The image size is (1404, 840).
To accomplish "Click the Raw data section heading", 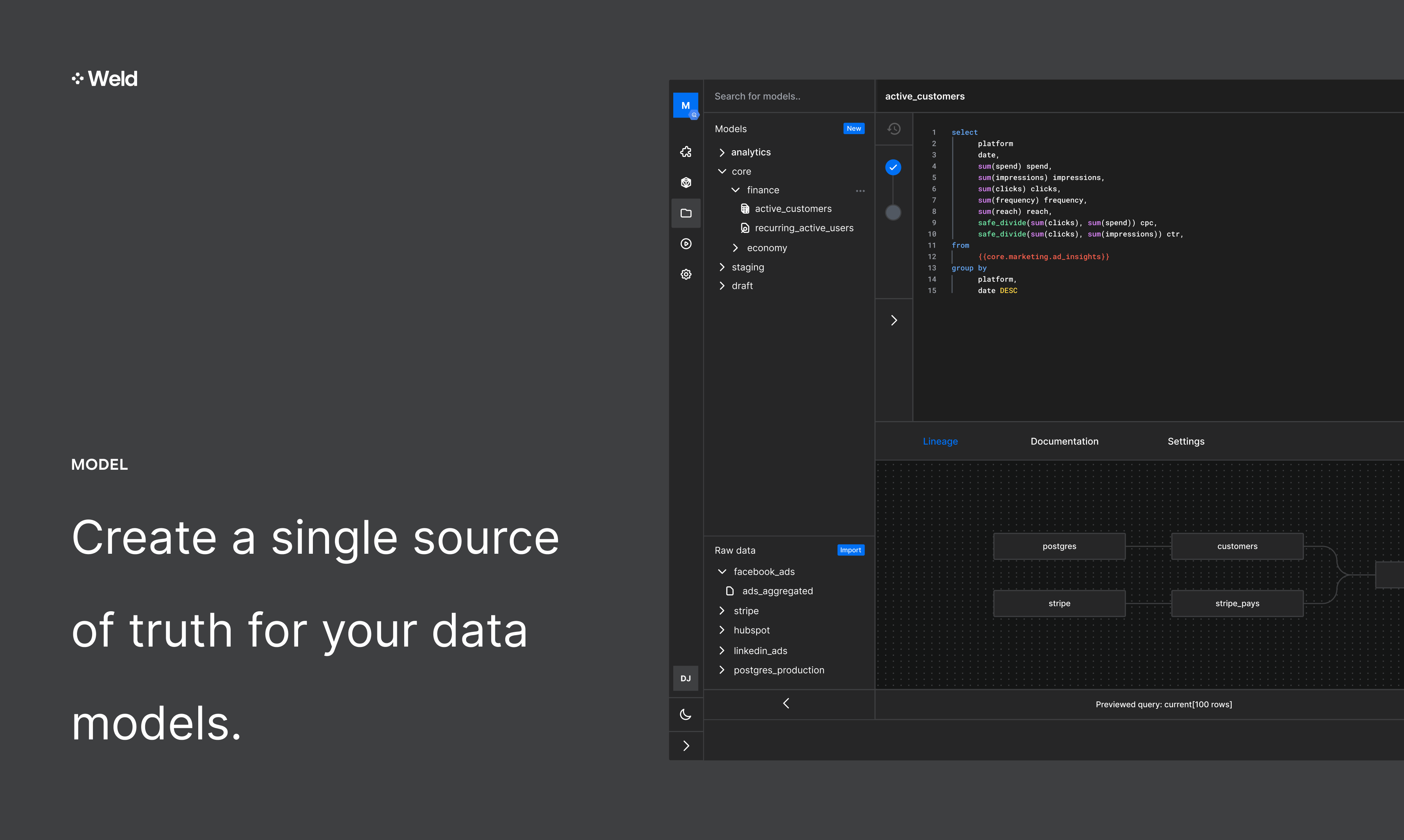I will [735, 550].
